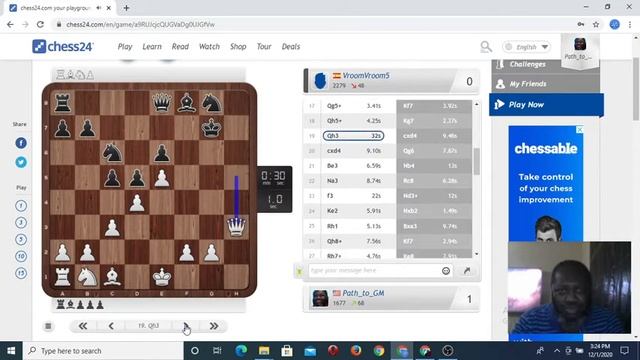Open the Shop menu
640x360 pixels.
click(238, 47)
